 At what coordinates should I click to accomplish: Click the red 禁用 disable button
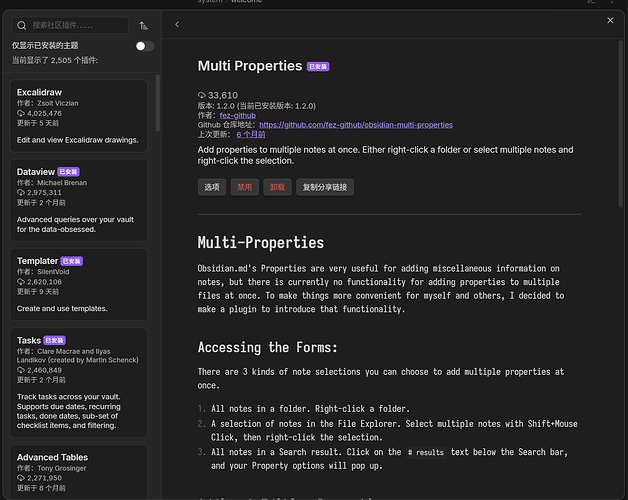coord(244,187)
